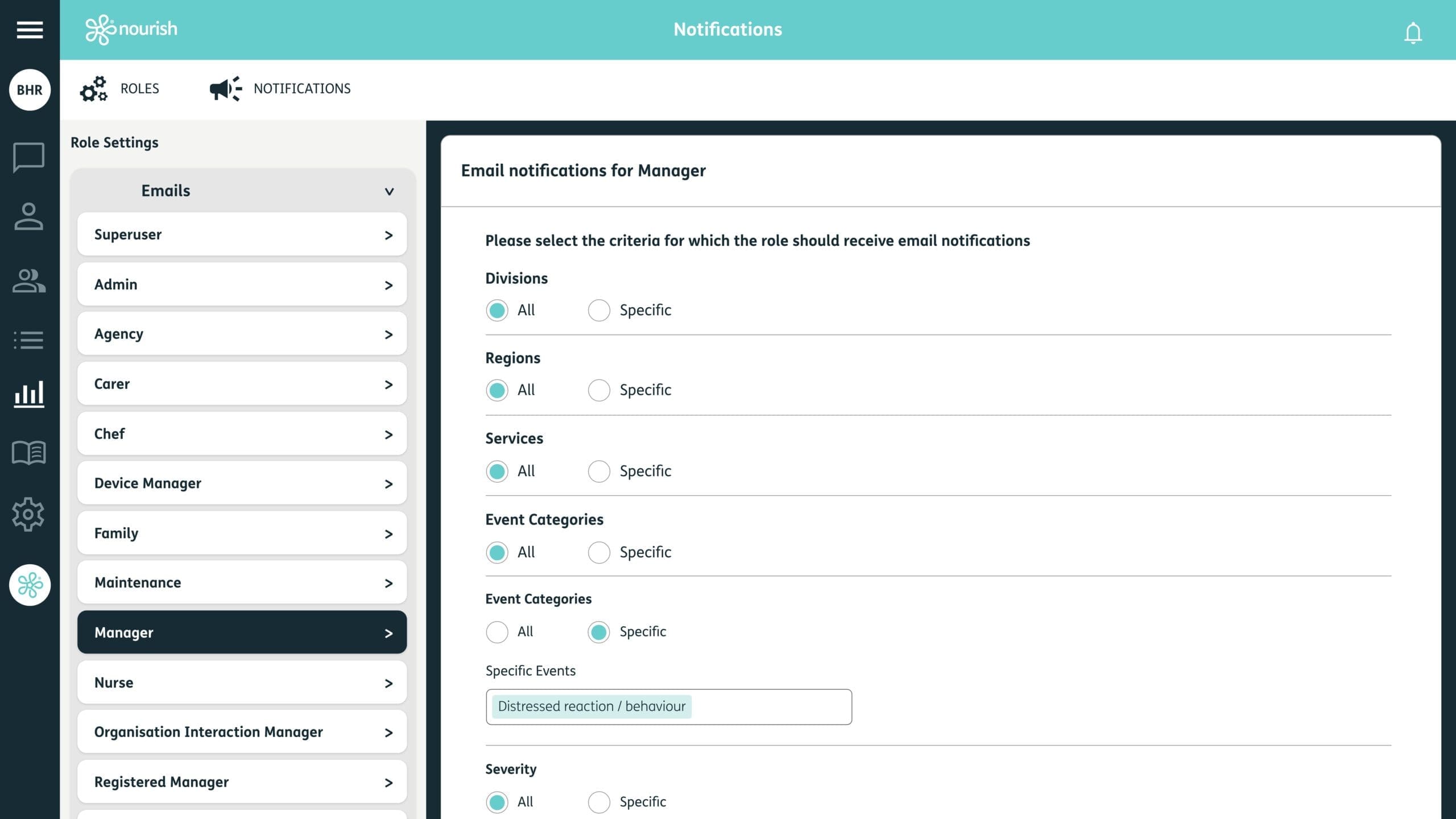Click the Nourish logo
The image size is (1456, 819).
(x=131, y=30)
